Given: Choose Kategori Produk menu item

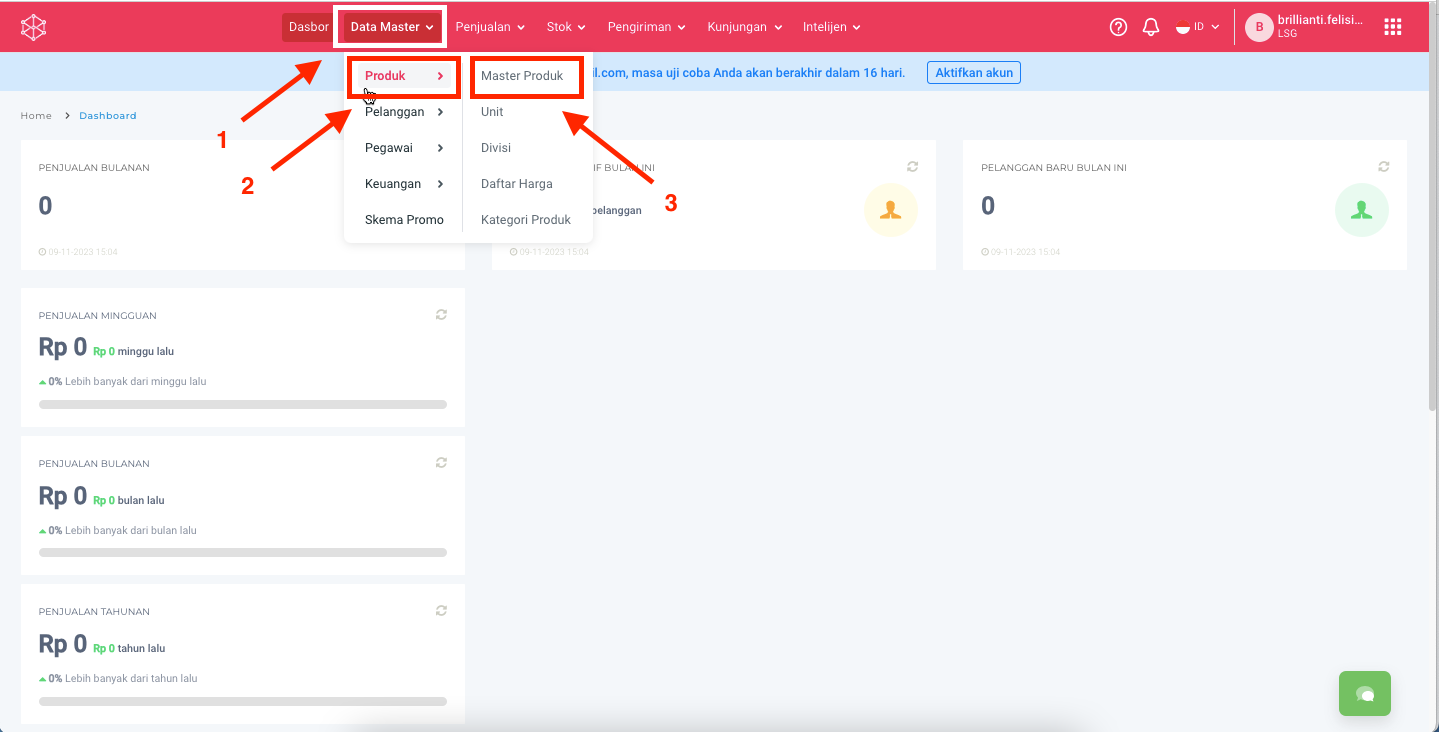Looking at the screenshot, I should click(x=525, y=220).
